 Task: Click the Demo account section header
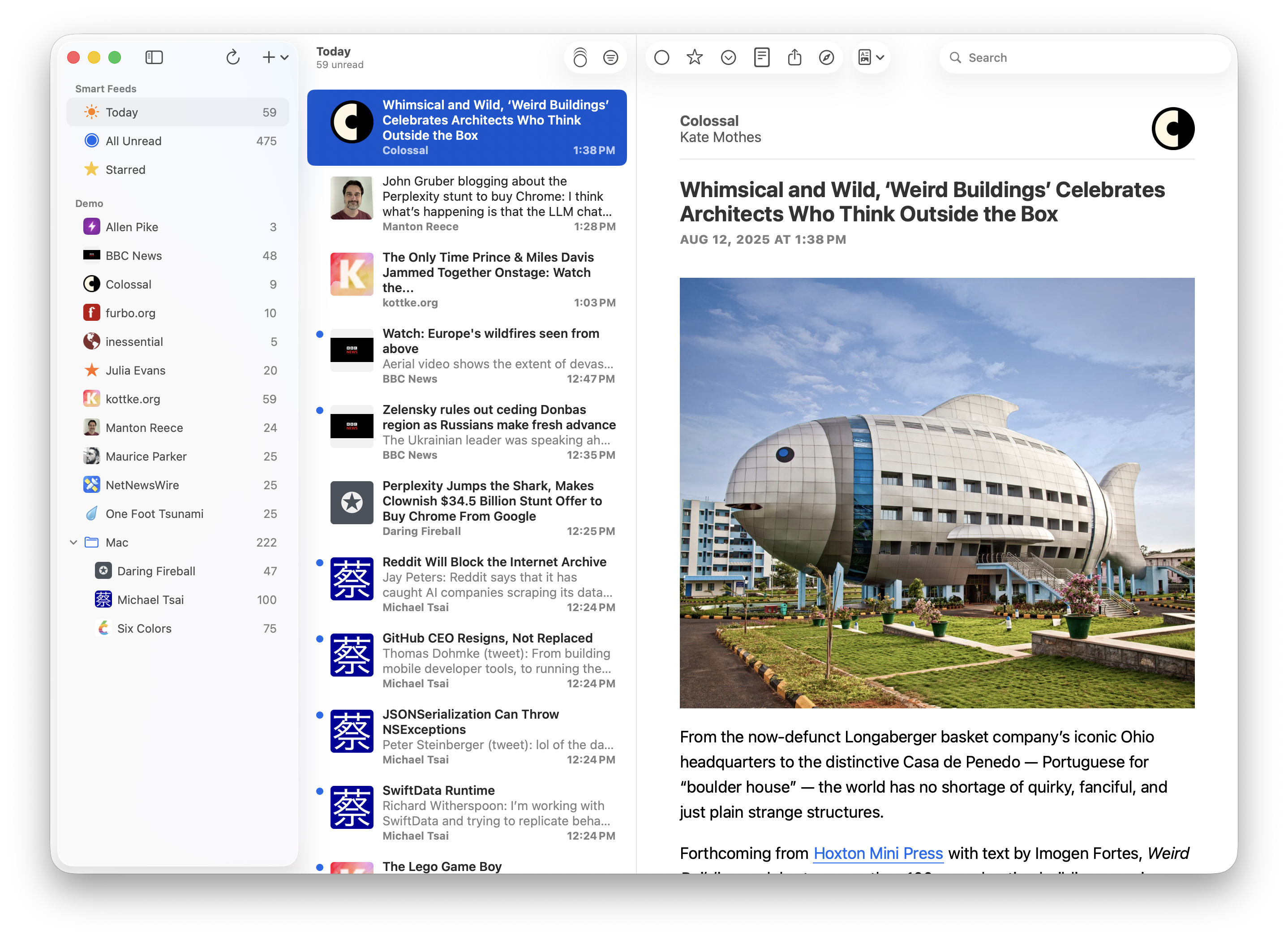click(89, 203)
